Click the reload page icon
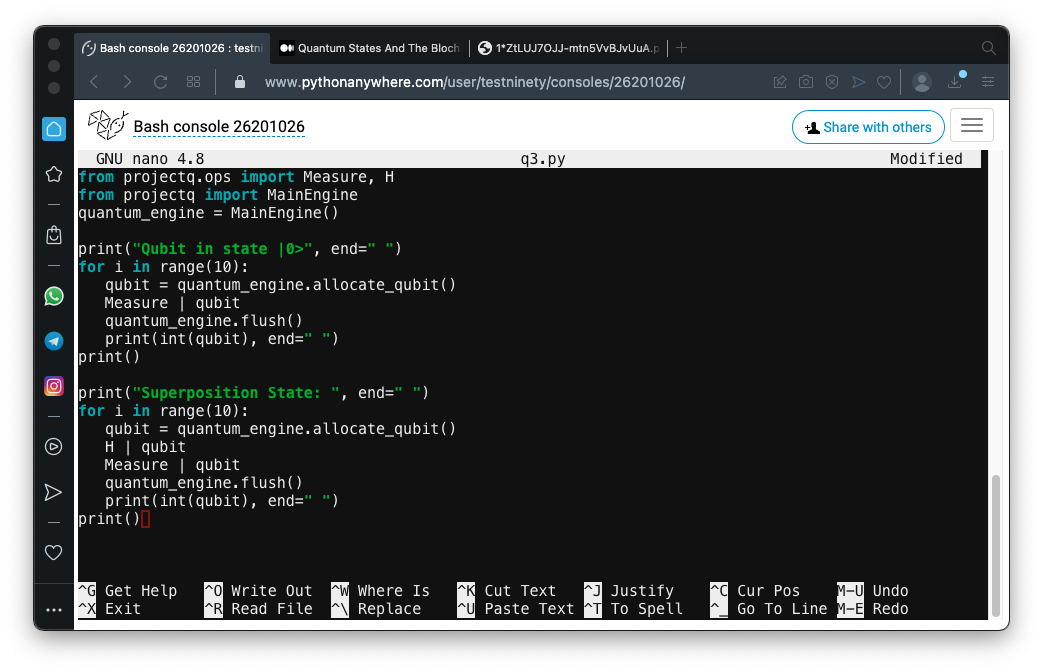The height and width of the screenshot is (672, 1043). (x=160, y=82)
